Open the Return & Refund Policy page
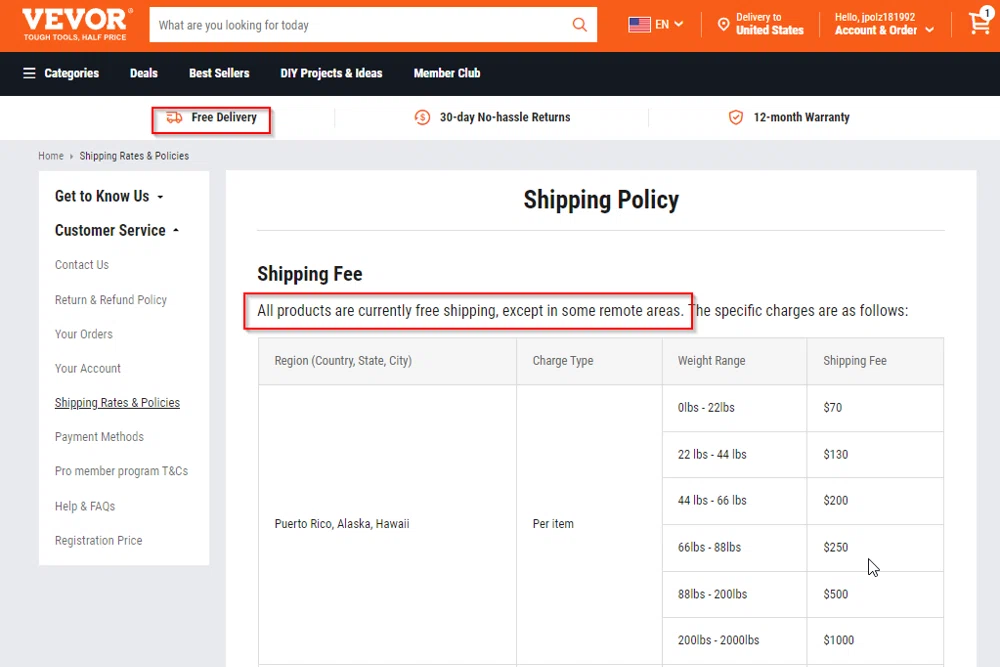1000x667 pixels. (110, 299)
